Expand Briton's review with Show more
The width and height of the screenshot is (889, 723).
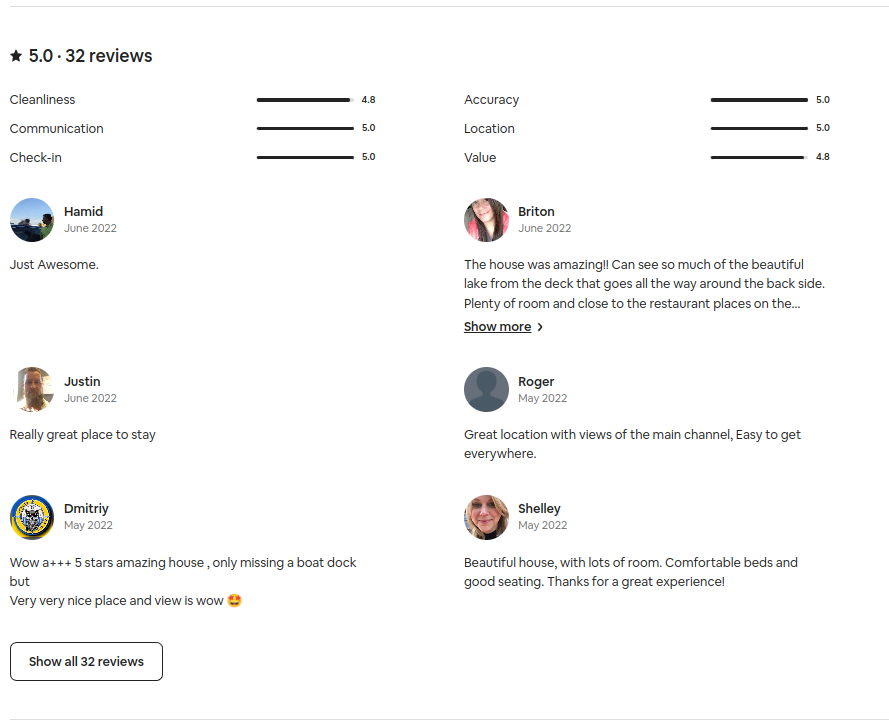497,326
